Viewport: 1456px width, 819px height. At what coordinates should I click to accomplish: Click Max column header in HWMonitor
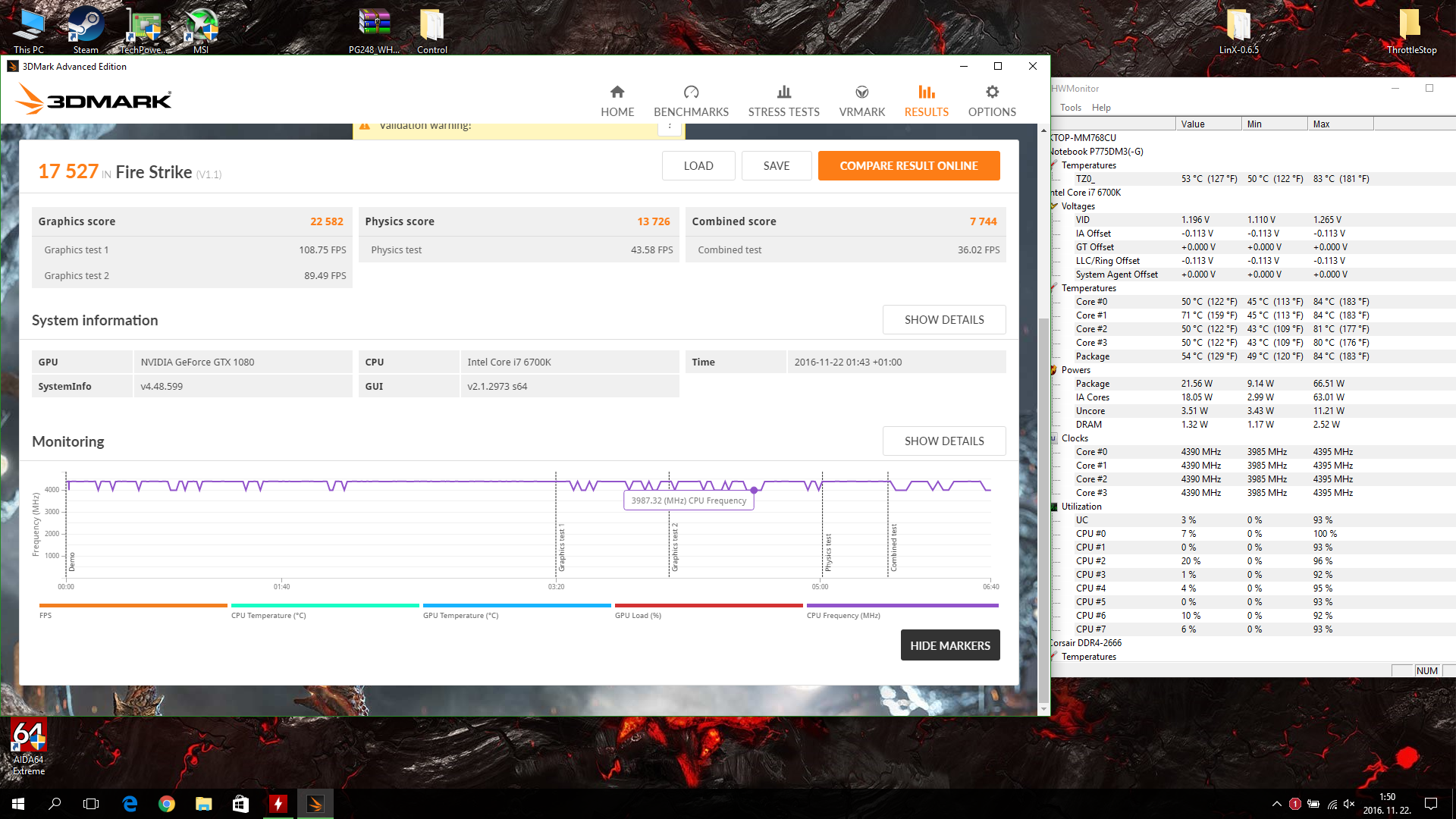1341,124
